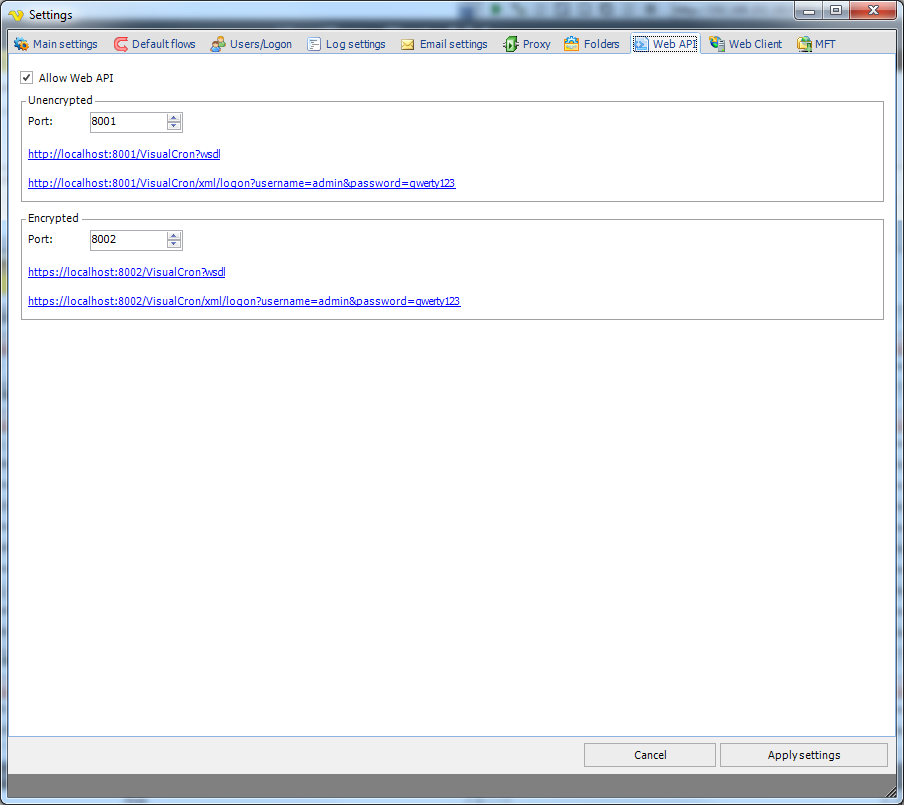Decrease the Unencrypted port value

click(174, 126)
